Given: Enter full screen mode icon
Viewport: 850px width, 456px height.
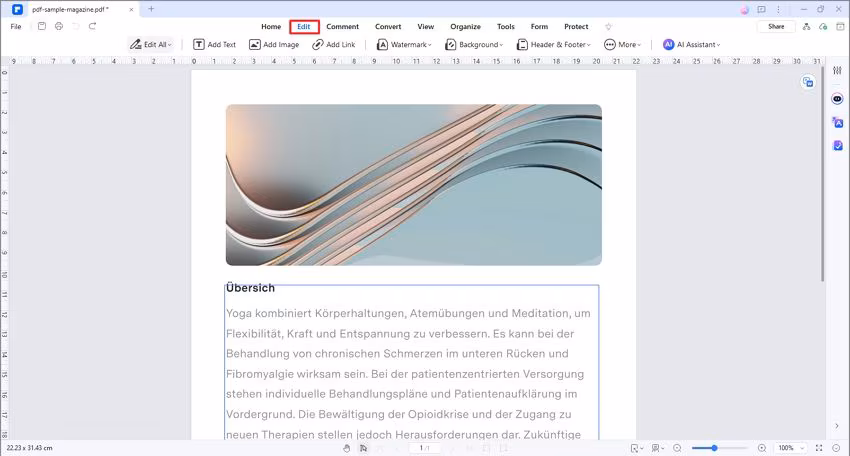Looking at the screenshot, I should click(819, 448).
